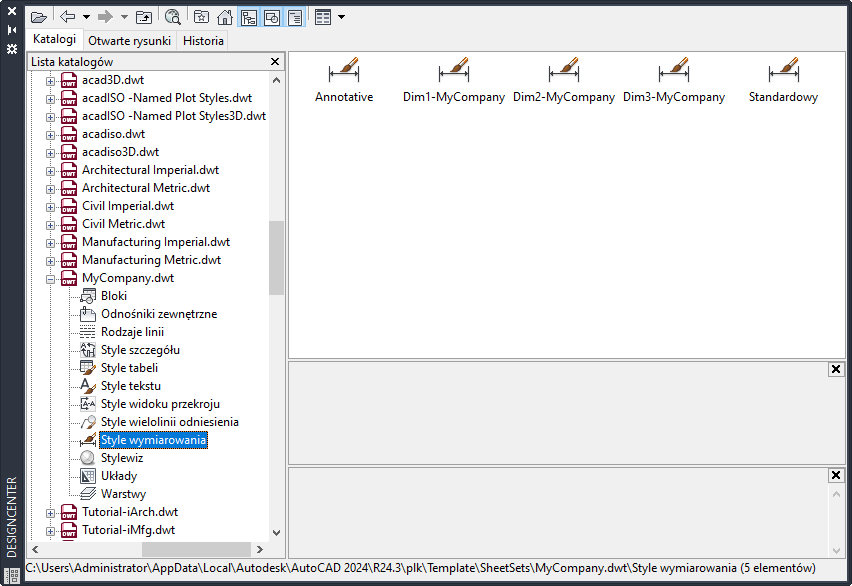Screen dimensions: 852x586
Task: Select the acadISO -Named Plot Styles.dwt file
Action: 167,98
